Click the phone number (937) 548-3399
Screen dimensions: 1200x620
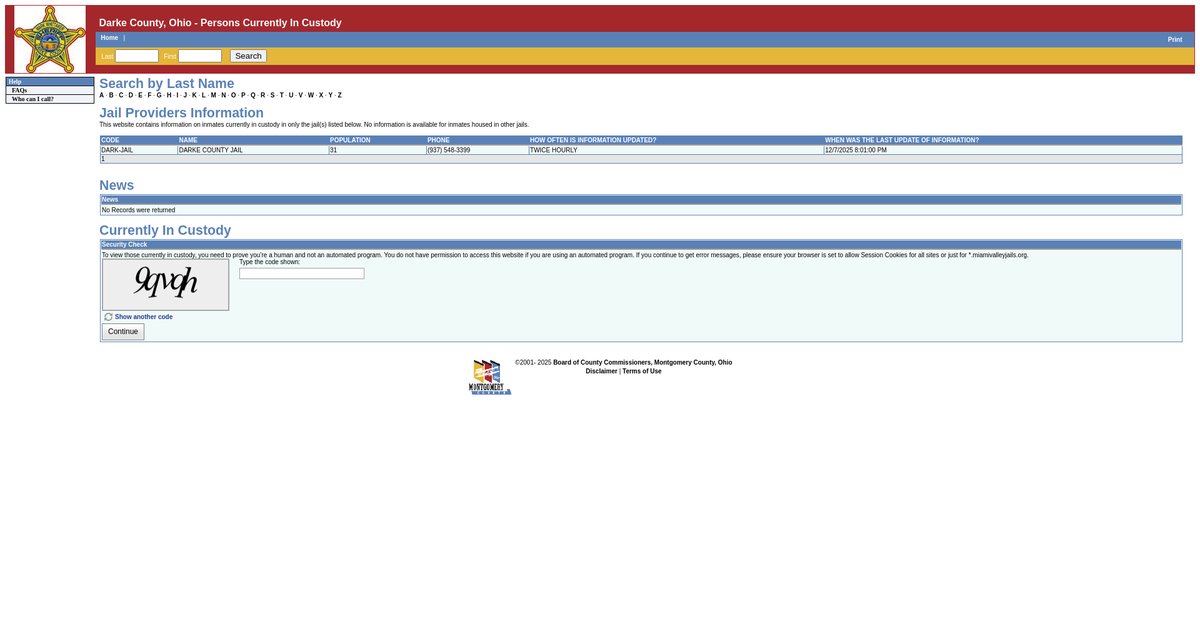[477, 150]
